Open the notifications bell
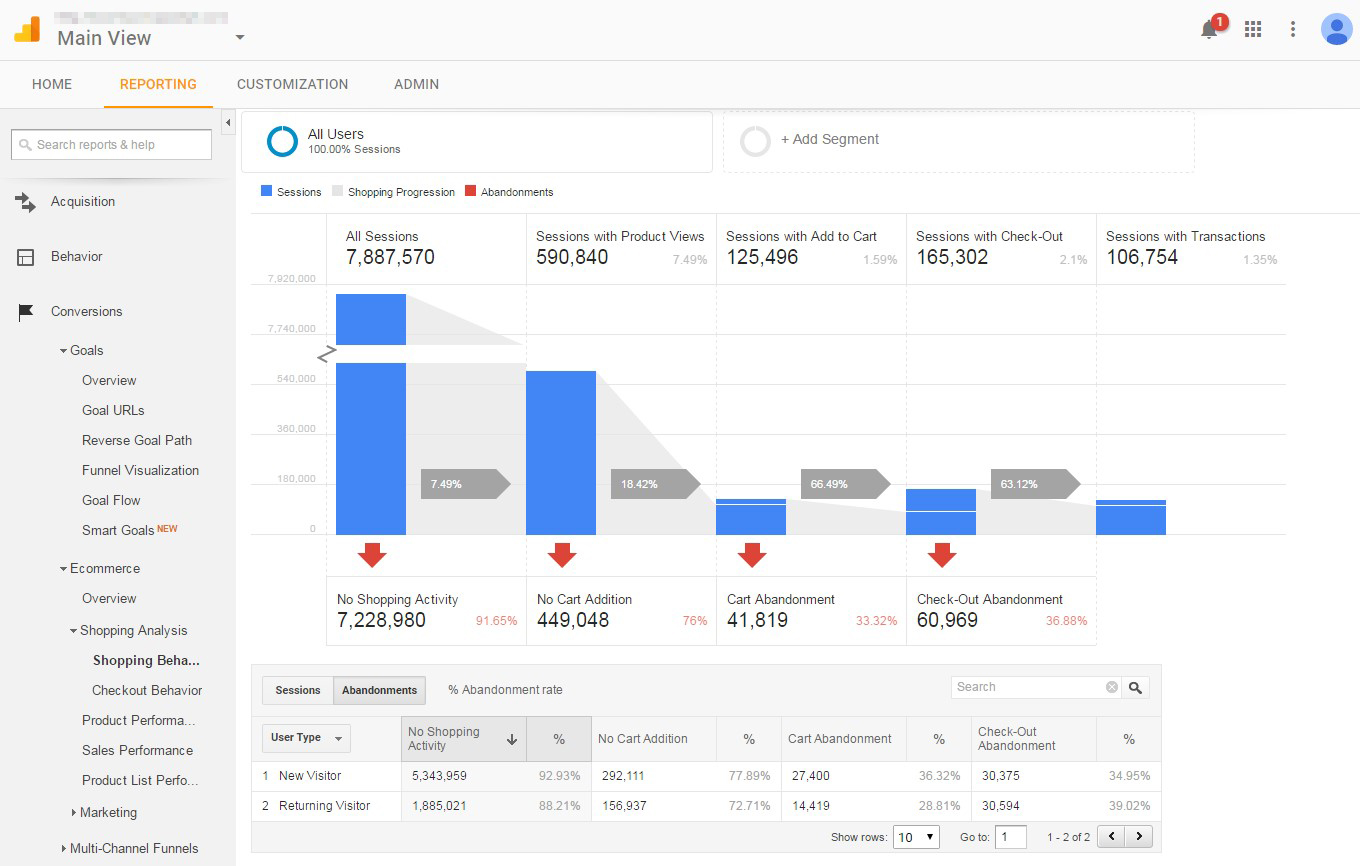This screenshot has width=1360, height=866. [x=1209, y=29]
